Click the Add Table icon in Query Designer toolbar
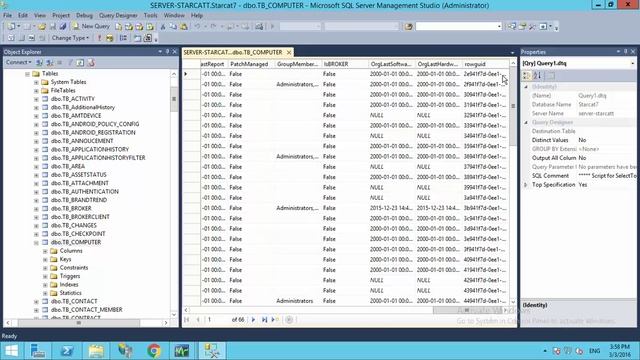Screen dimensions: 640x360 (x=137, y=38)
